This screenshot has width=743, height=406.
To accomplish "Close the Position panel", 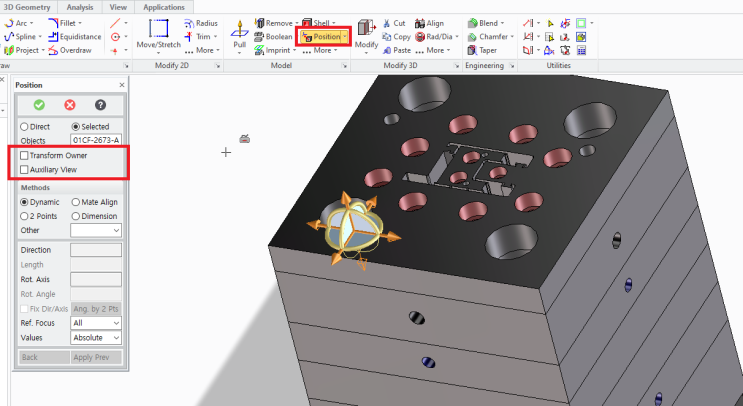I will [122, 85].
